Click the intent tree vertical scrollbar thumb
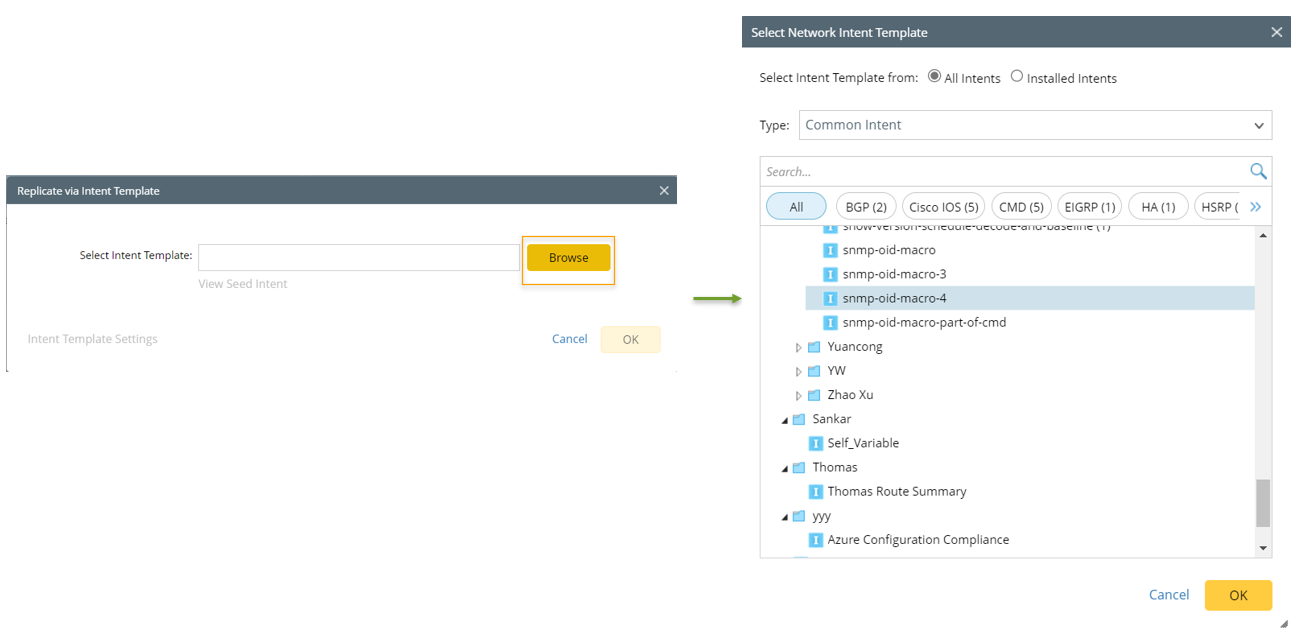Image resolution: width=1296 pixels, height=630 pixels. click(1263, 502)
